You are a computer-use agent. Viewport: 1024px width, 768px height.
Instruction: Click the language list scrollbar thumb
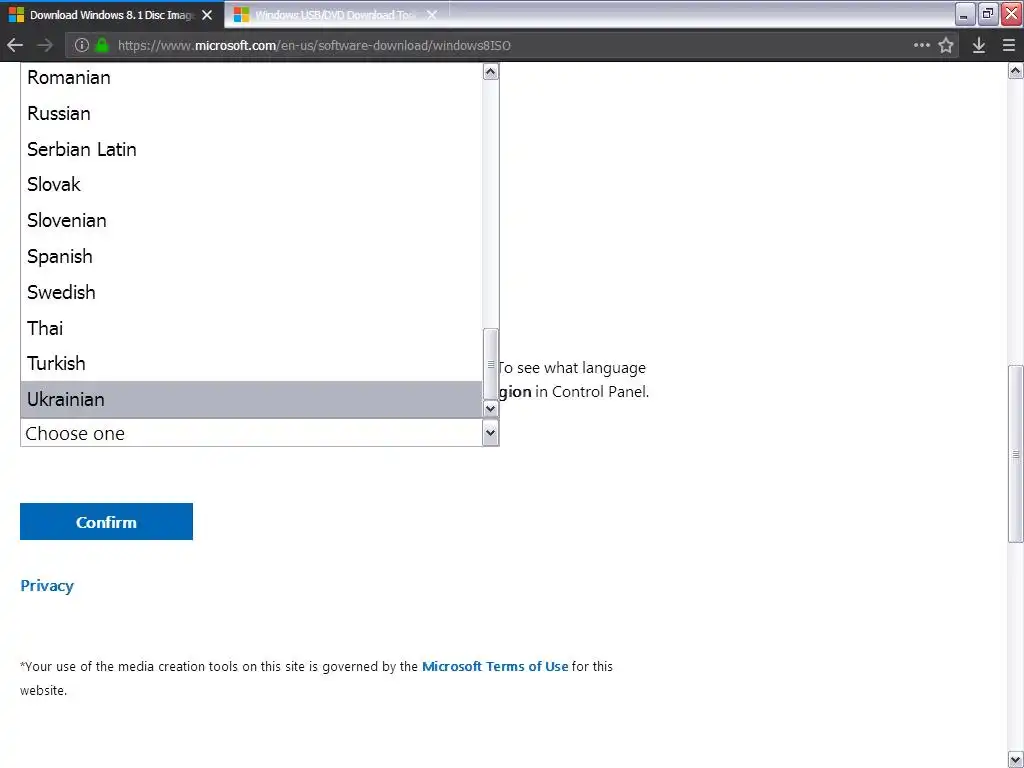[x=490, y=364]
